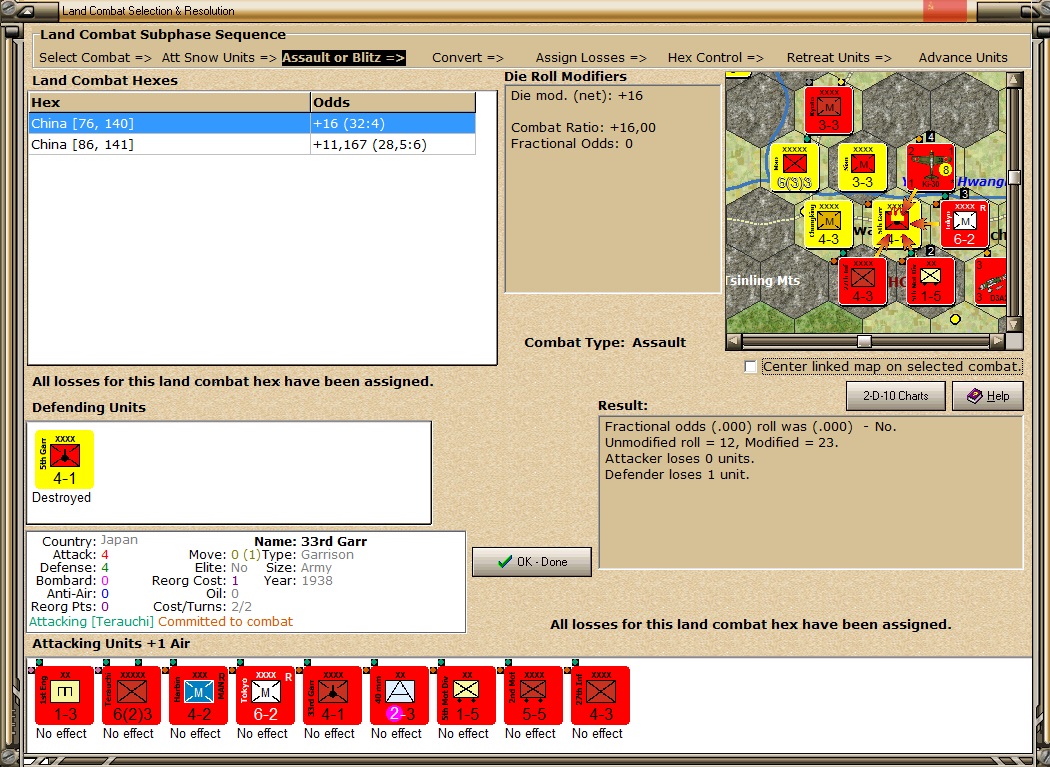Click Select Combat subphase step
Screen dimensions: 1050x767
pos(95,58)
